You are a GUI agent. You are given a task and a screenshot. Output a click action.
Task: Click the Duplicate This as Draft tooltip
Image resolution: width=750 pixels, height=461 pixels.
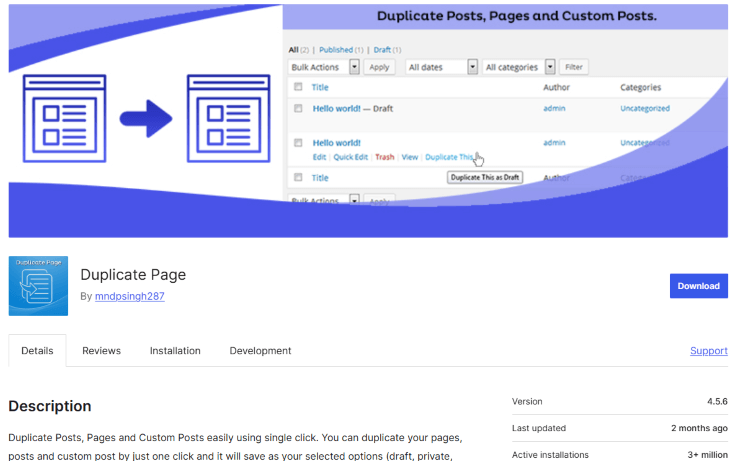click(485, 177)
